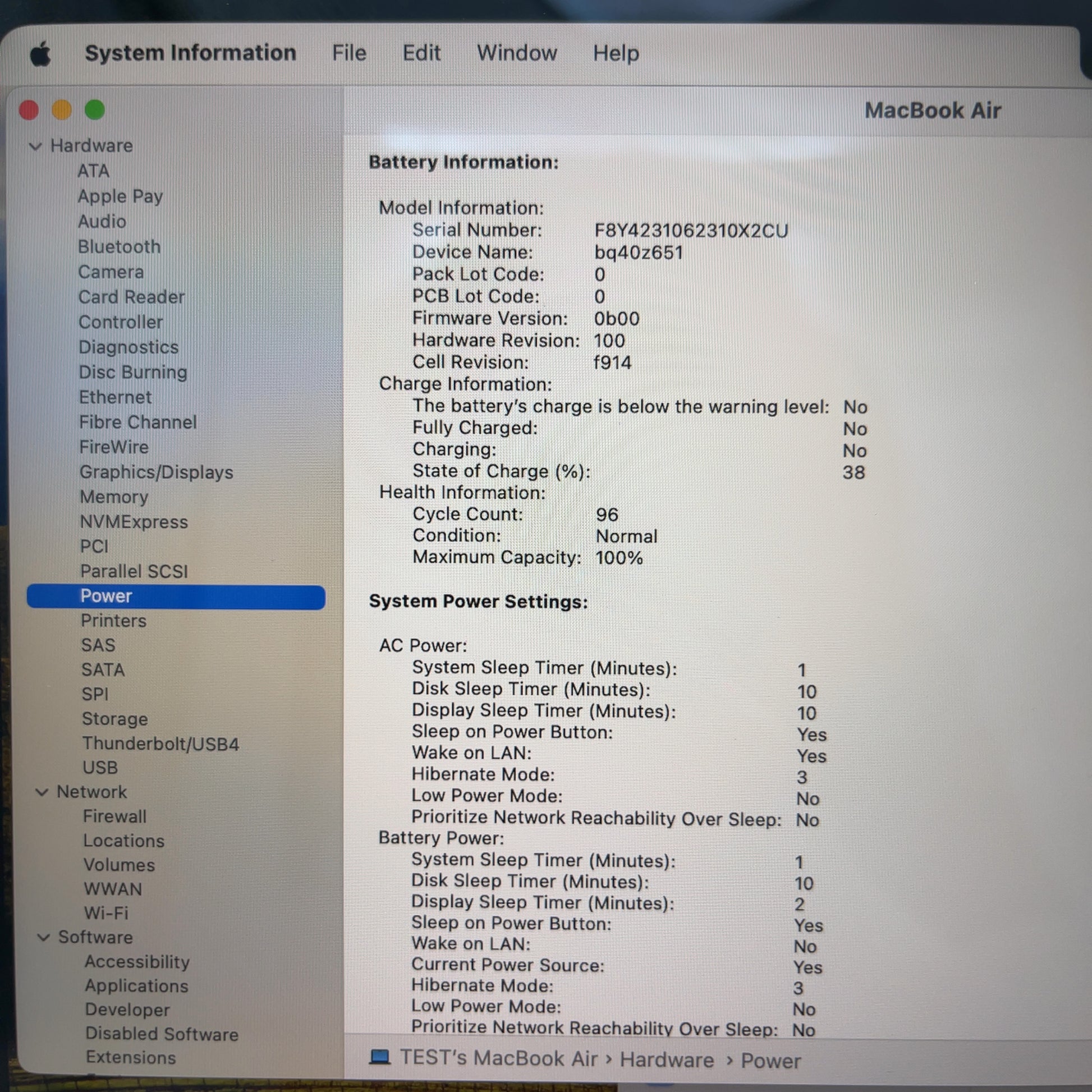Screen dimensions: 1092x1092
Task: Collapse the Software section chevron
Action: coord(44,937)
